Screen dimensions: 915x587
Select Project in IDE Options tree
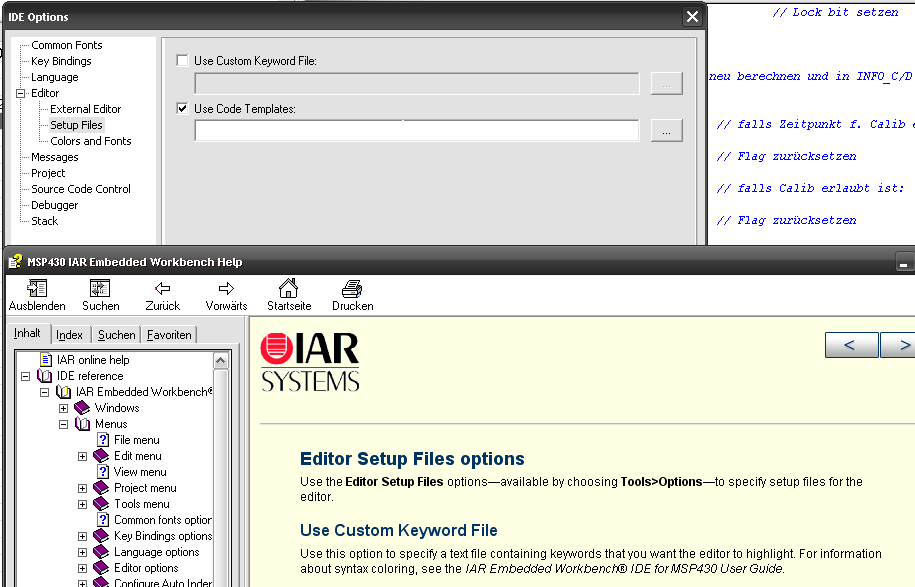[48, 173]
